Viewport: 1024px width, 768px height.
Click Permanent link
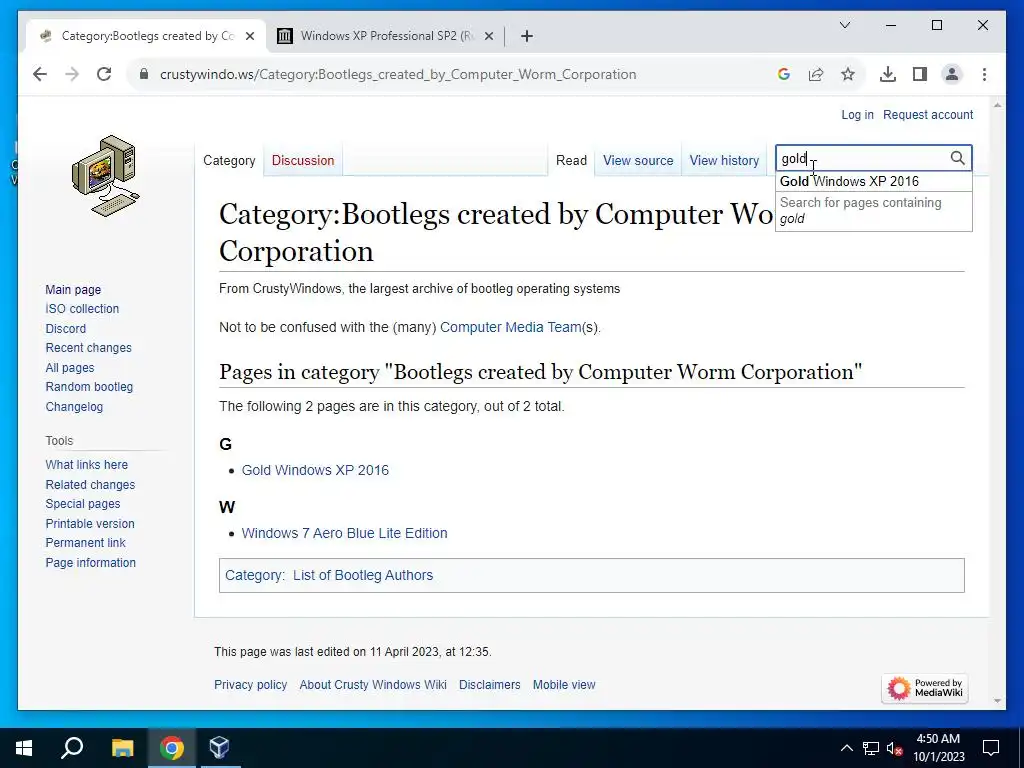coord(85,543)
